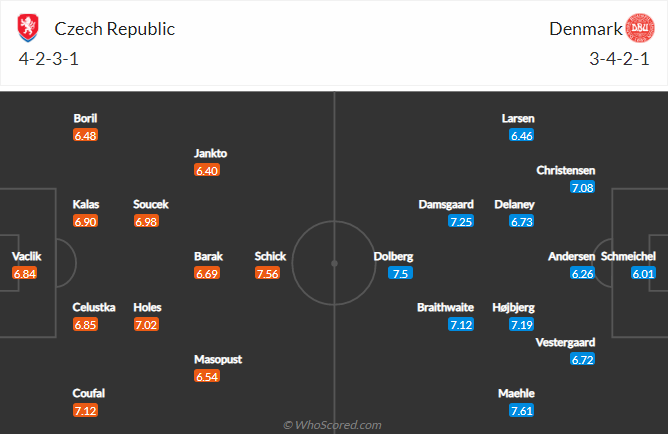668x434 pixels.
Task: Click the WhoScored.com watermark
Action: 333,425
